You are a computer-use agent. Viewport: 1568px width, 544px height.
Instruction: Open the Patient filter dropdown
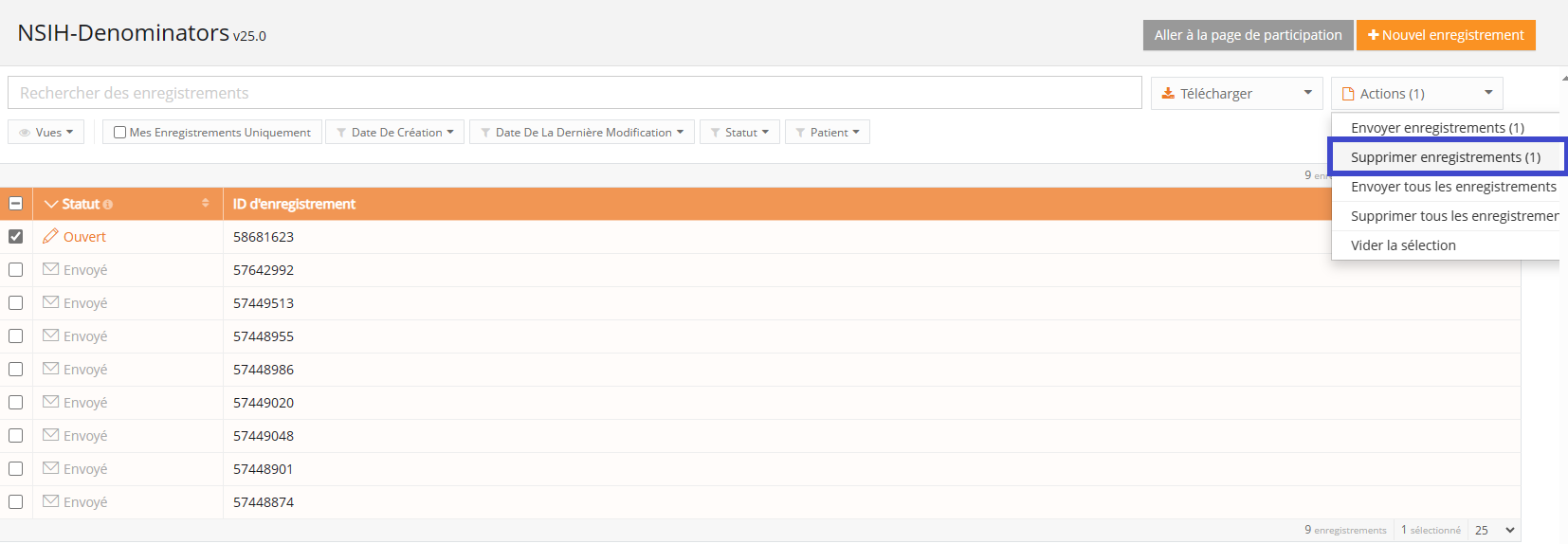pos(828,133)
